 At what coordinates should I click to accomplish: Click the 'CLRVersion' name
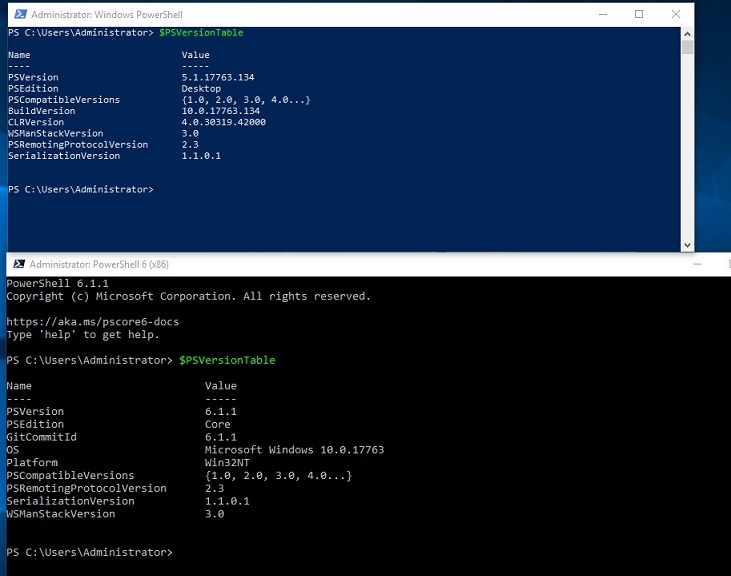pos(36,122)
